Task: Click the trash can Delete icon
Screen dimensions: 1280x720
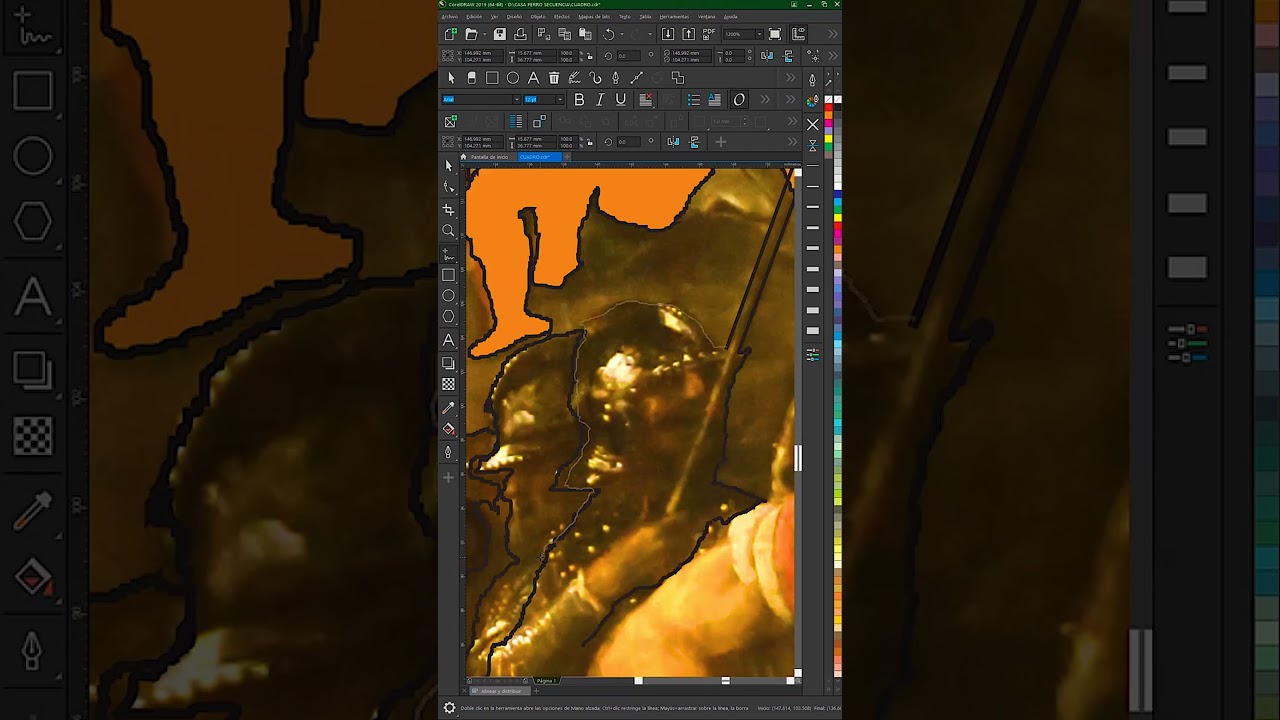Action: (554, 78)
